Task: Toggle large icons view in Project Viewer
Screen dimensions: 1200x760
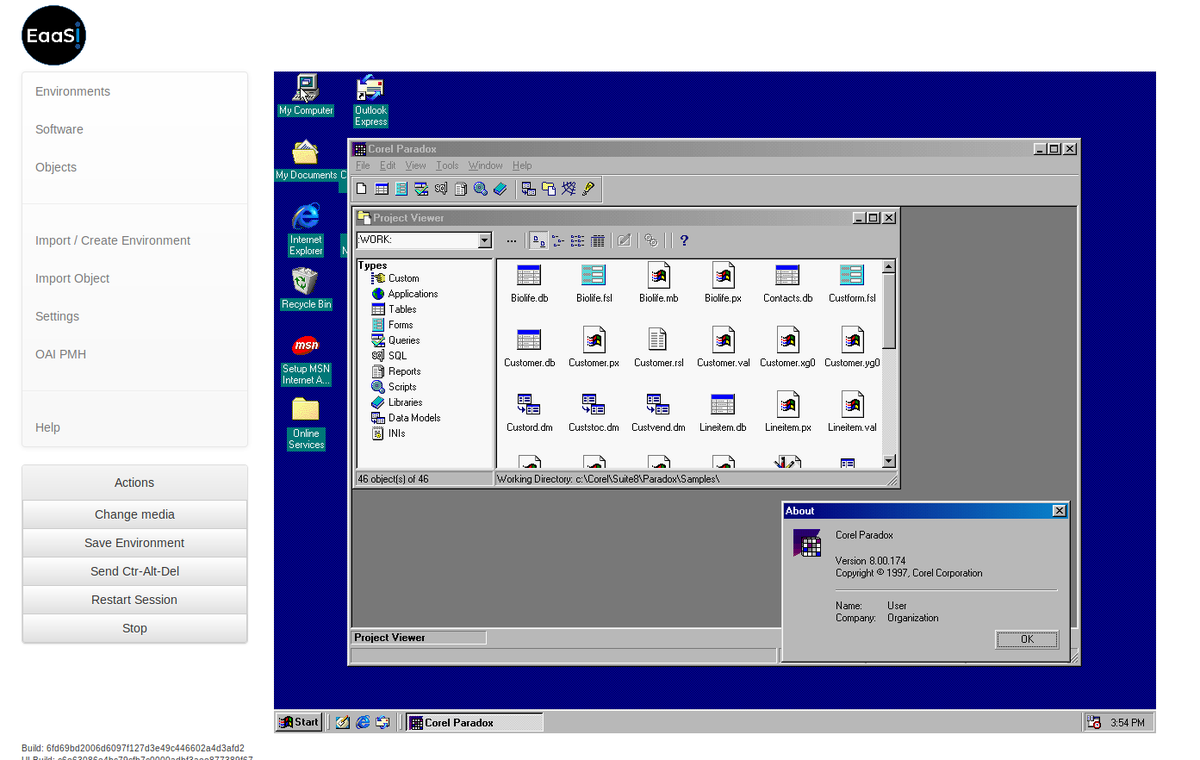Action: [538, 241]
